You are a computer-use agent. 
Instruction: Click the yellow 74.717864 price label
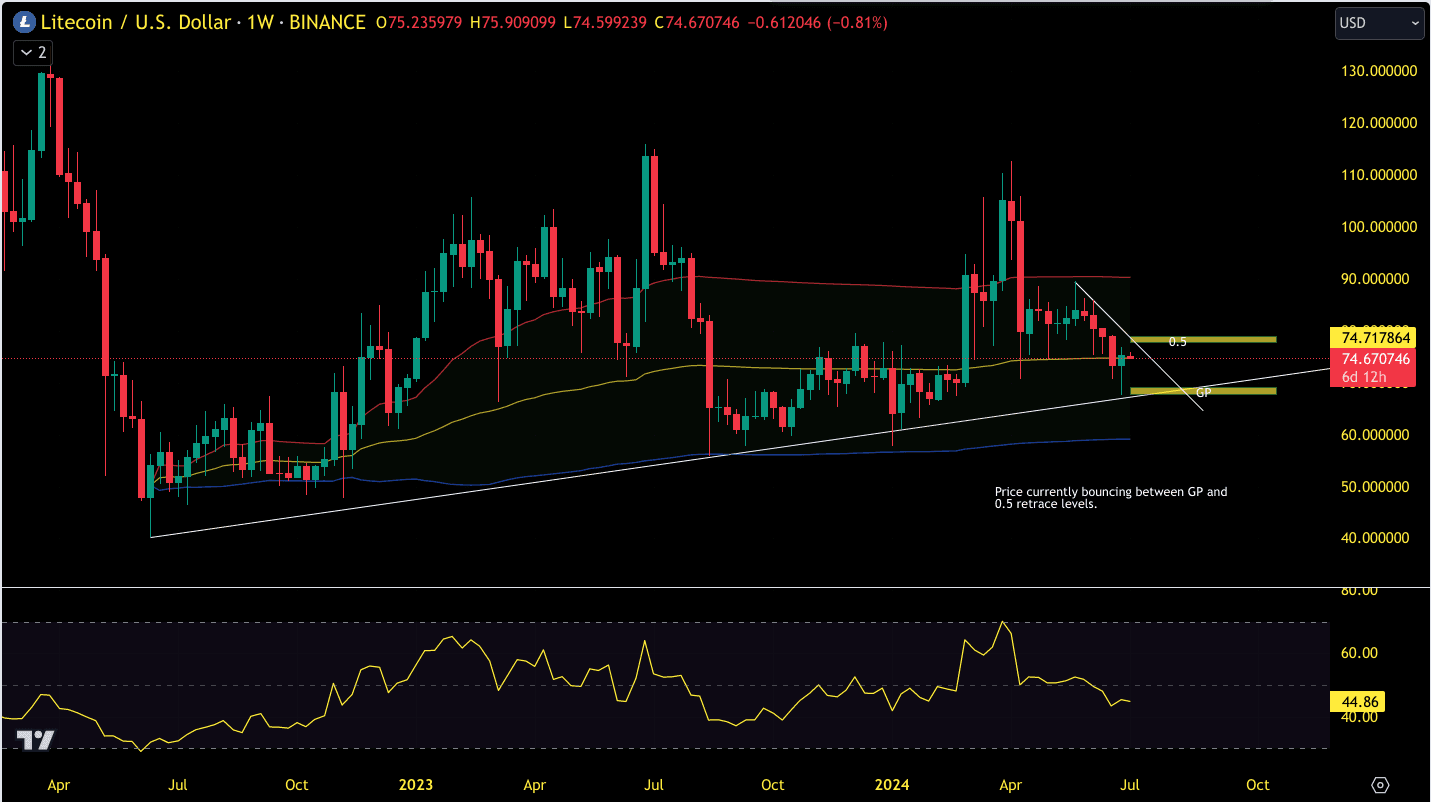pyautogui.click(x=1375, y=338)
